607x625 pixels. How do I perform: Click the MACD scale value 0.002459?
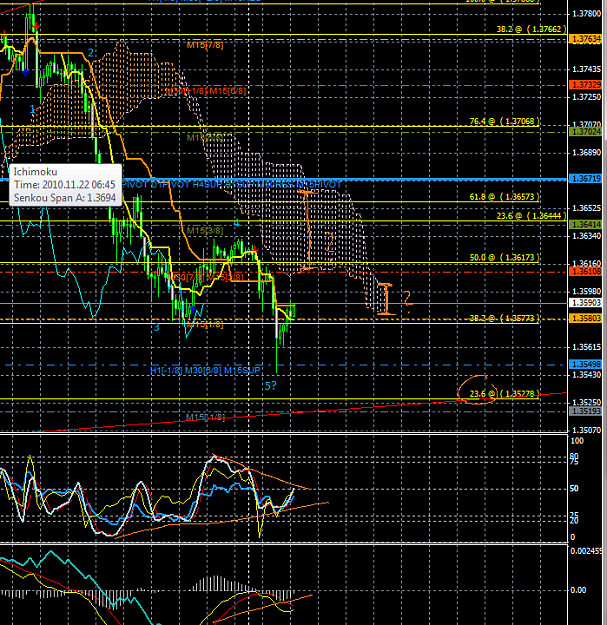586,551
